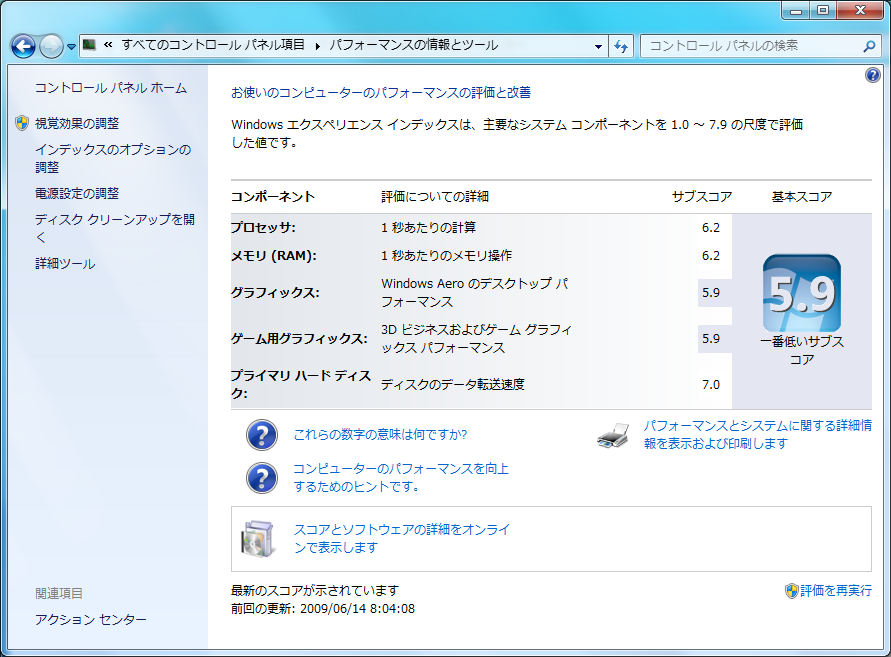Open help via the blue question mark icon
Image resolution: width=891 pixels, height=657 pixels.
coord(872,76)
